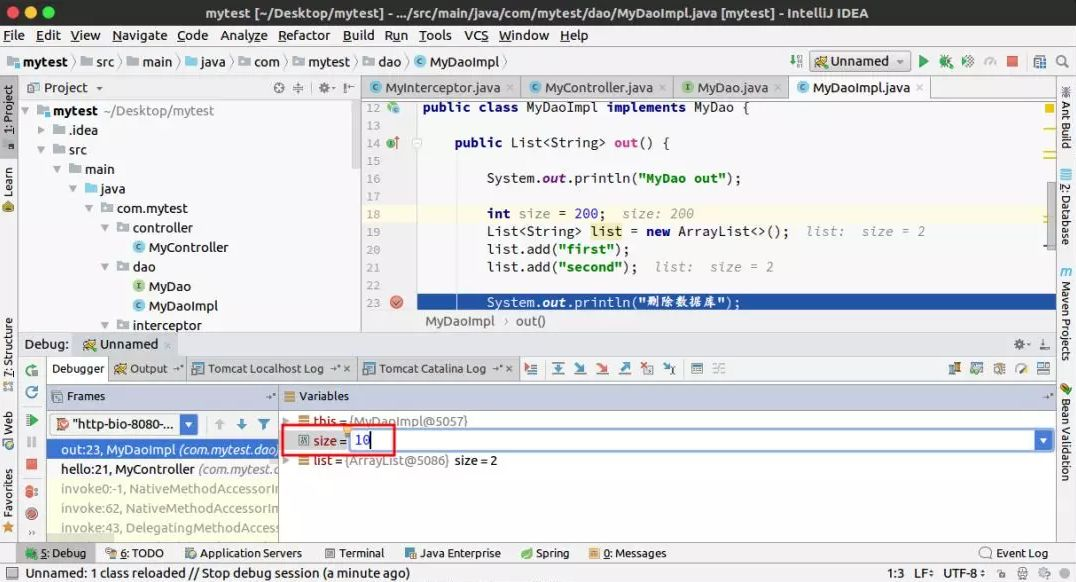Click the frames filter funnel icon
1076x582 pixels.
(x=263, y=425)
